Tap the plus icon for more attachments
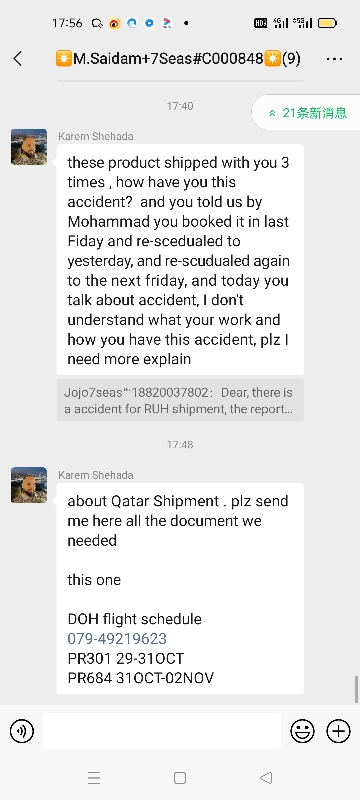360x800 pixels. click(x=338, y=731)
